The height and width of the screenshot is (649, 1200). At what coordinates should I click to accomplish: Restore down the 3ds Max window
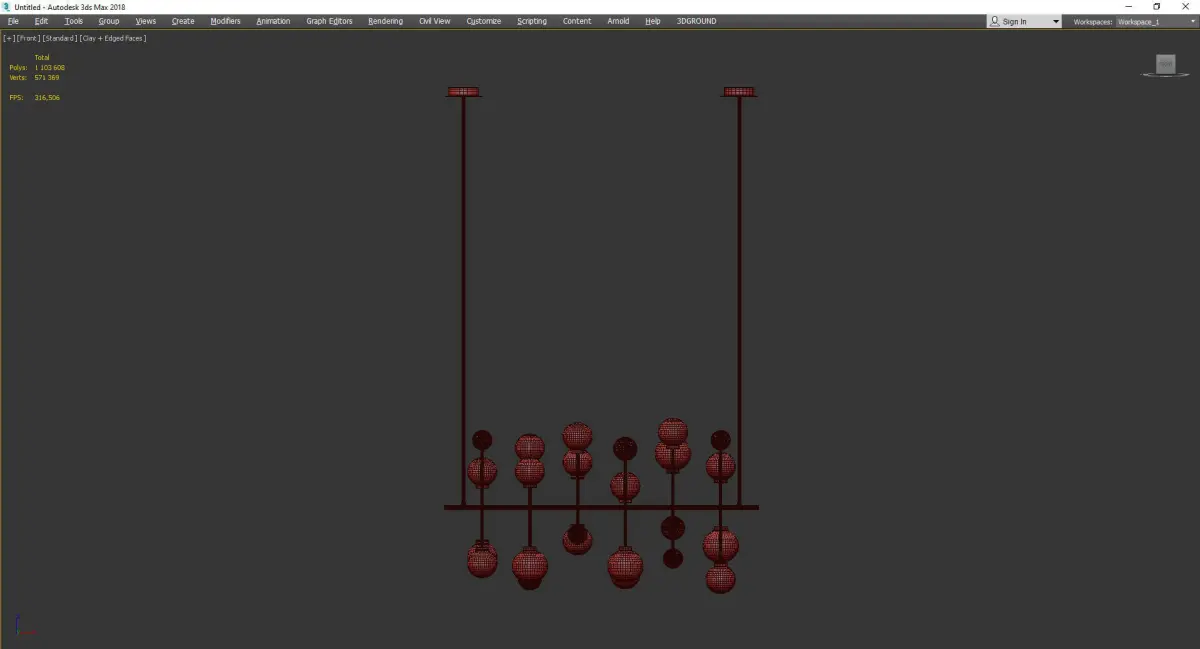[1157, 7]
